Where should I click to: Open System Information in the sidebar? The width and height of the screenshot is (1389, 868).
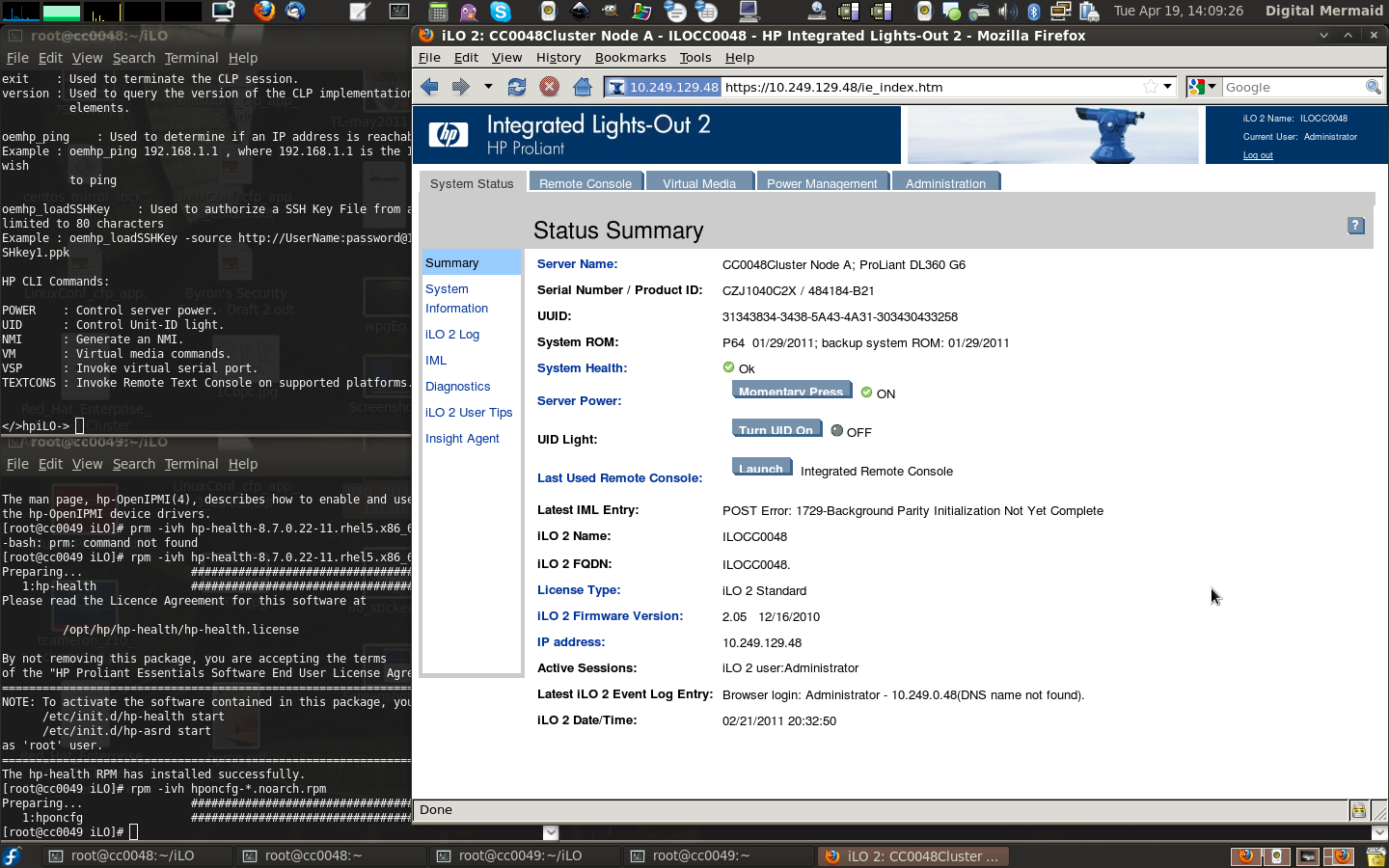tap(456, 299)
